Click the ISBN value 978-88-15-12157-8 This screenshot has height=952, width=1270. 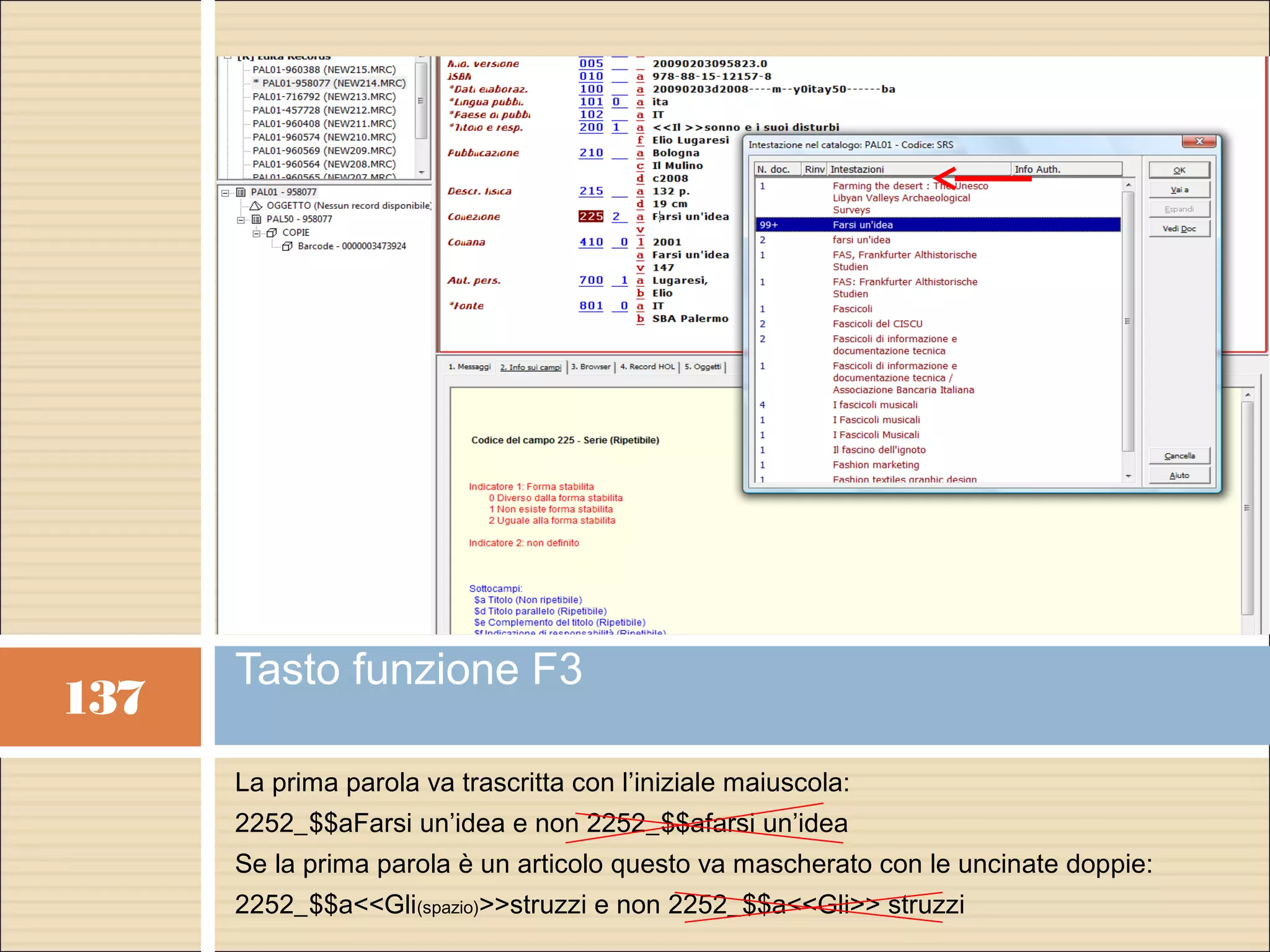pos(711,76)
